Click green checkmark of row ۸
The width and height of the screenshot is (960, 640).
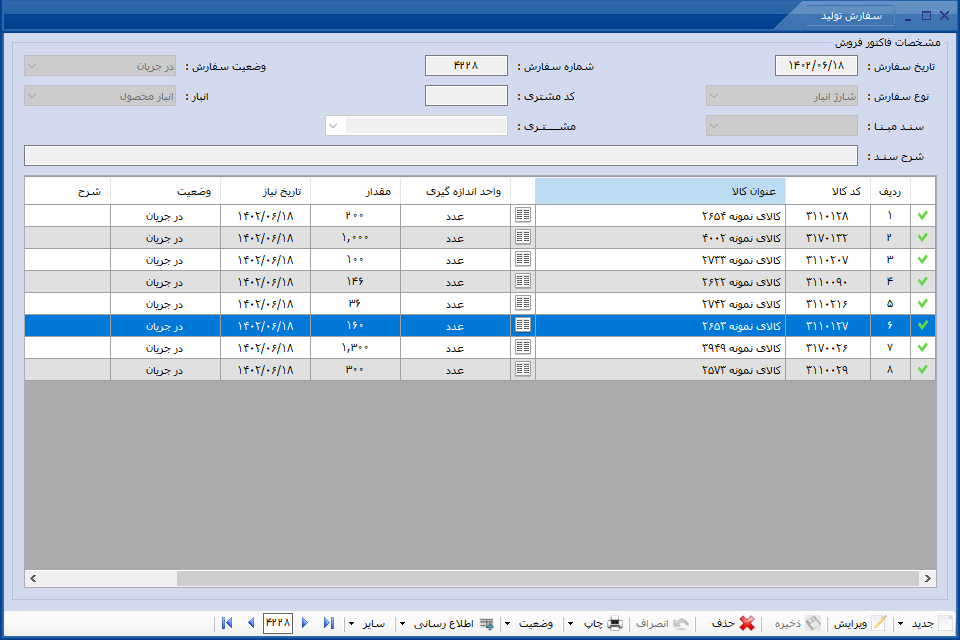[923, 369]
